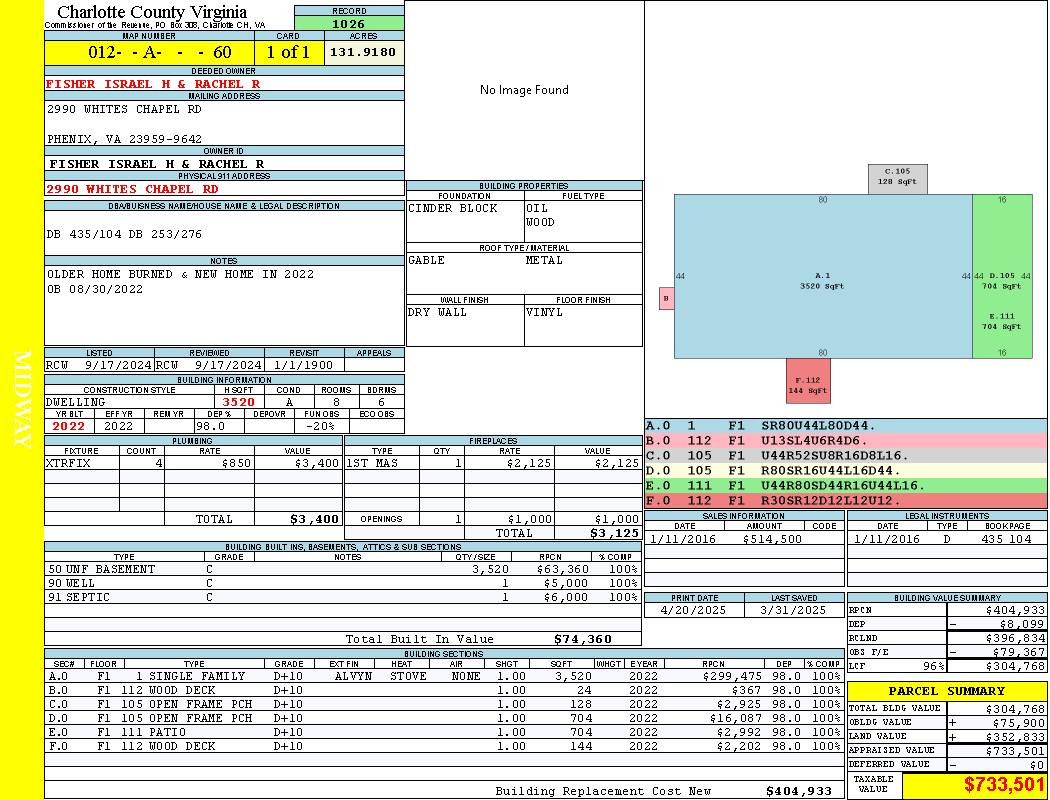Click the plumbing total $3,400
1050x800 pixels.
point(314,519)
